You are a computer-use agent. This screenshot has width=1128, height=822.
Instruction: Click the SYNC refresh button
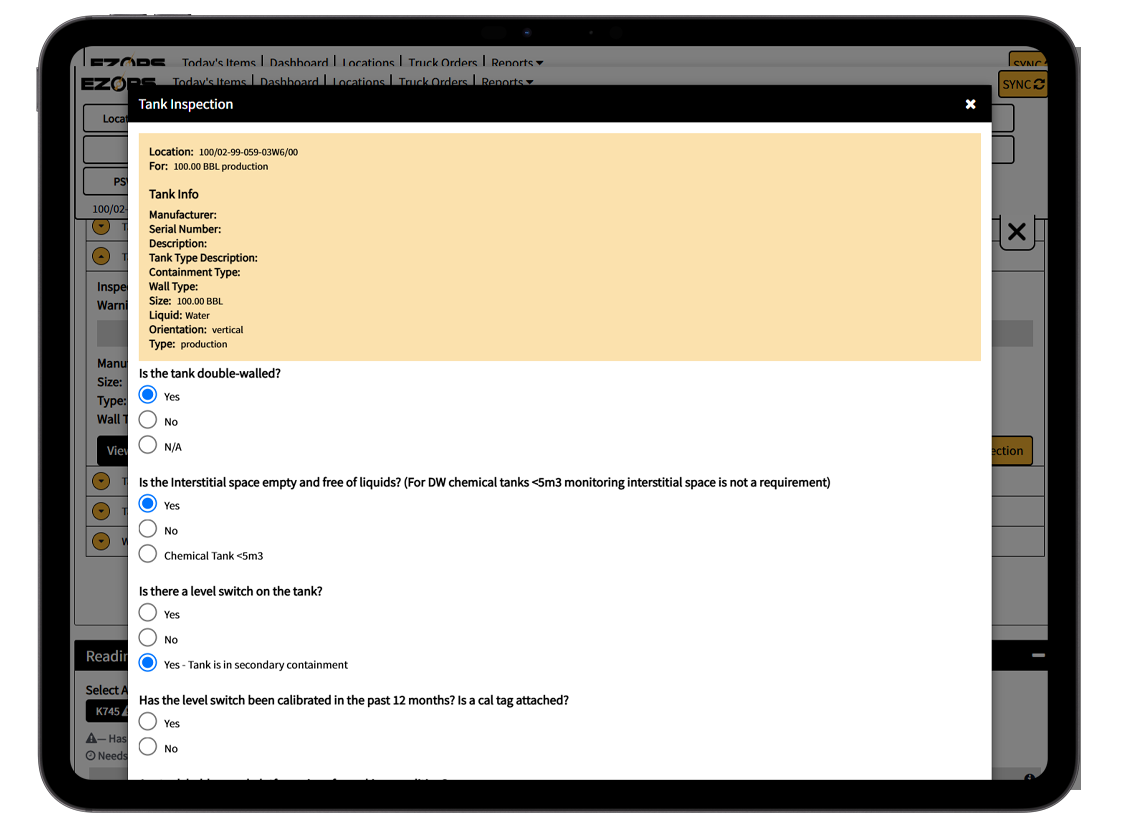[x=1023, y=84]
